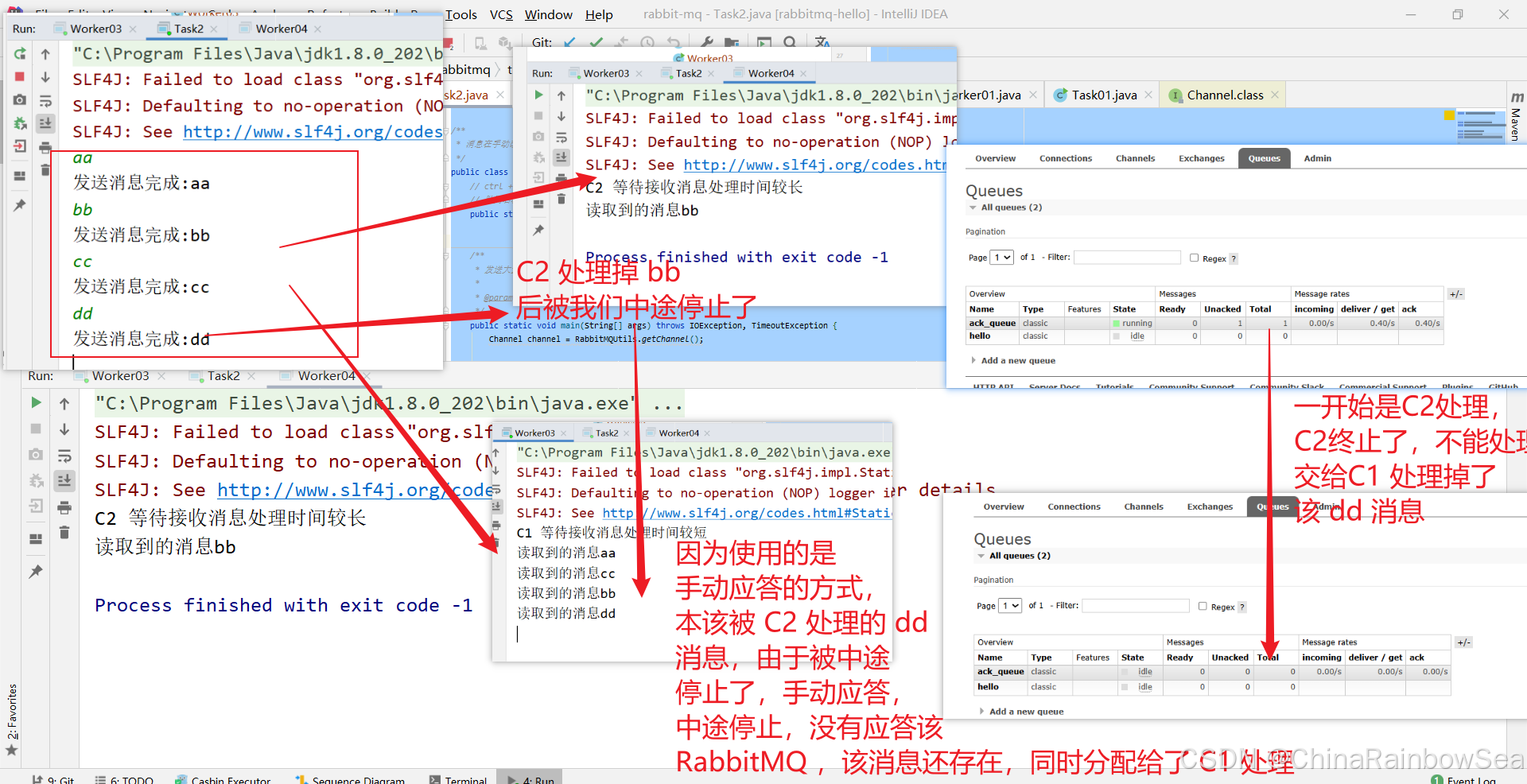Viewport: 1527px width, 784px height.
Task: Toggle pin tab in top-left Run panel
Action: (20, 205)
